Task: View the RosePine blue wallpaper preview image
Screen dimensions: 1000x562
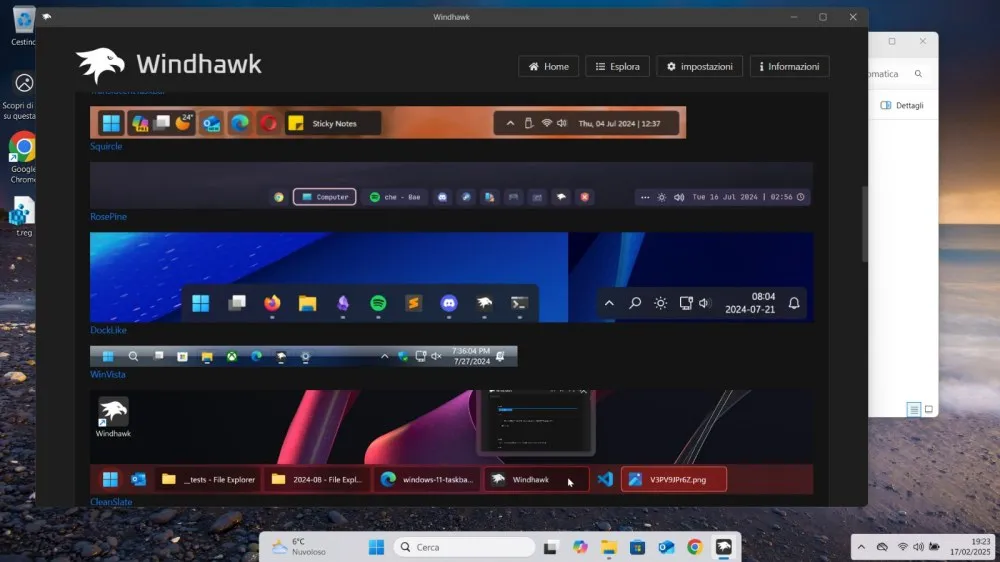Action: click(x=451, y=277)
